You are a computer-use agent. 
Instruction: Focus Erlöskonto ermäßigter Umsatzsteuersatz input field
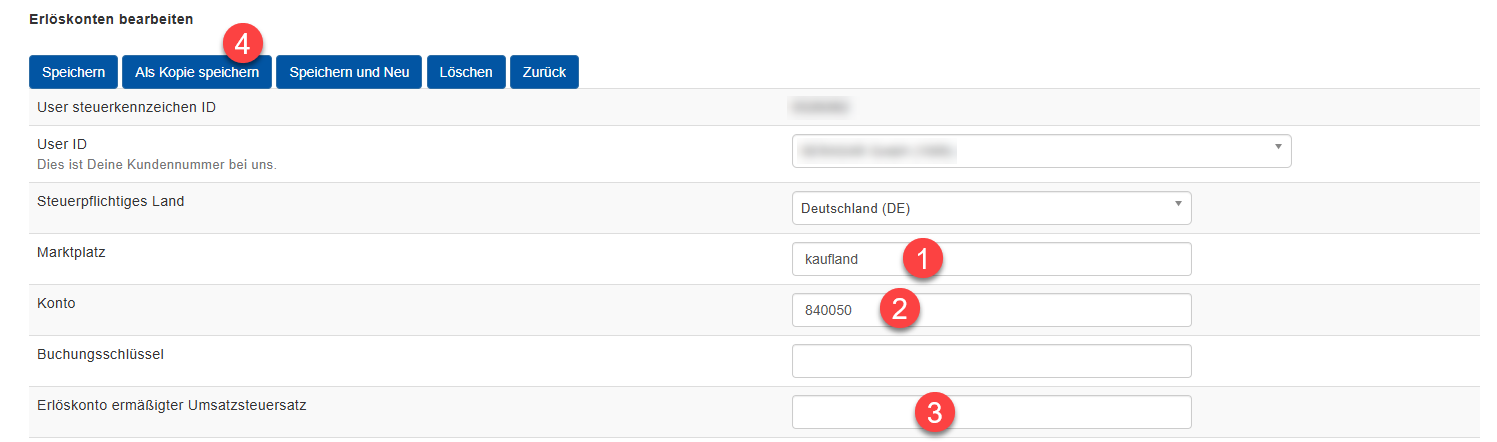pos(850,412)
